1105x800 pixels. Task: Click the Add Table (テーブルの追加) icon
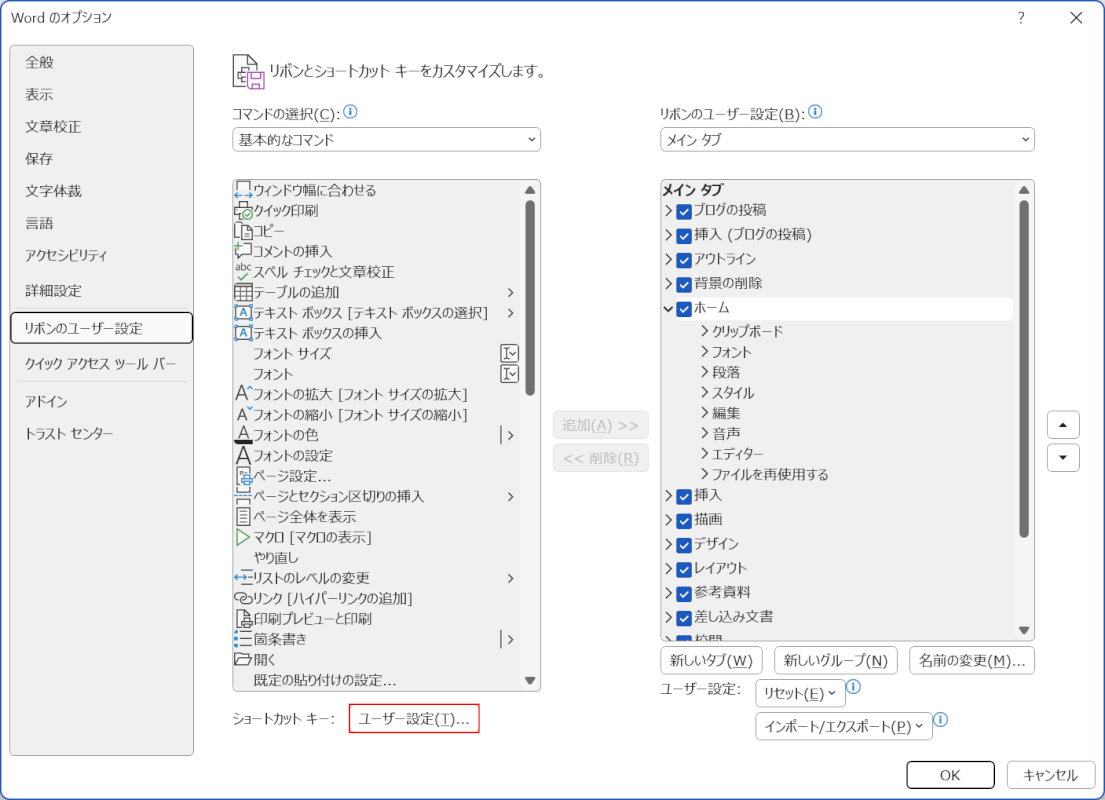tap(243, 293)
